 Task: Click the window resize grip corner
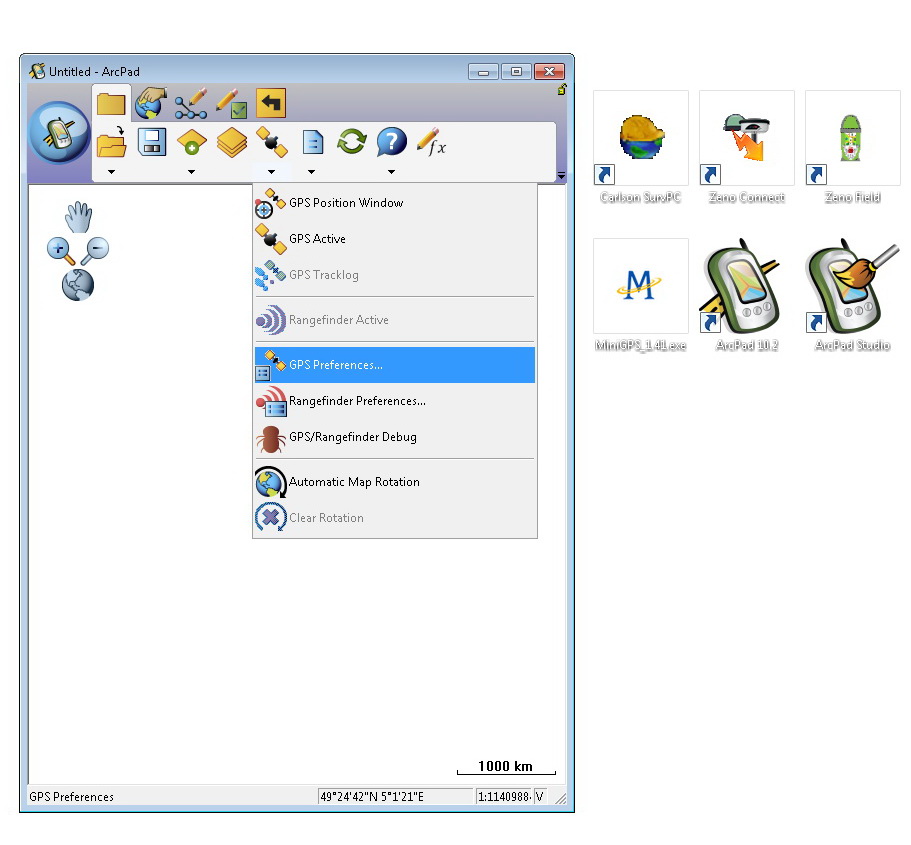561,799
